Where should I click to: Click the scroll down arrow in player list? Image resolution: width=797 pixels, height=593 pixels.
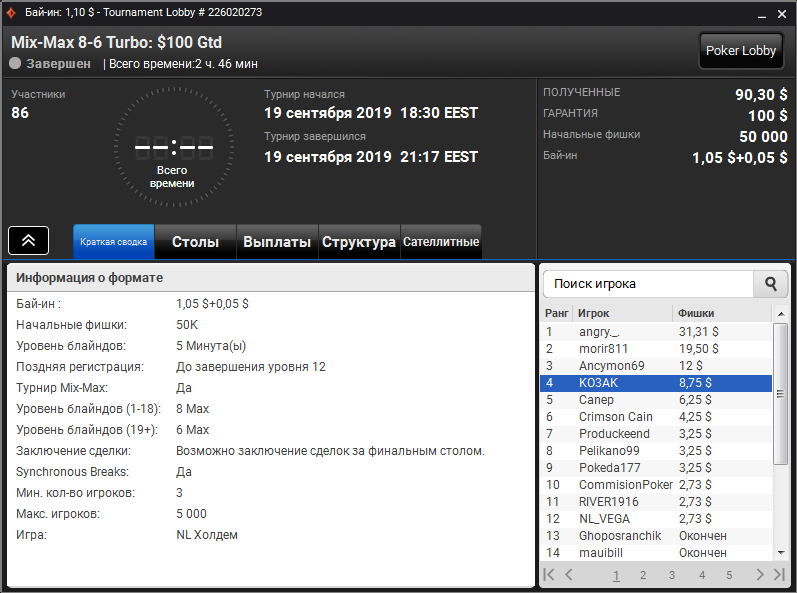780,553
